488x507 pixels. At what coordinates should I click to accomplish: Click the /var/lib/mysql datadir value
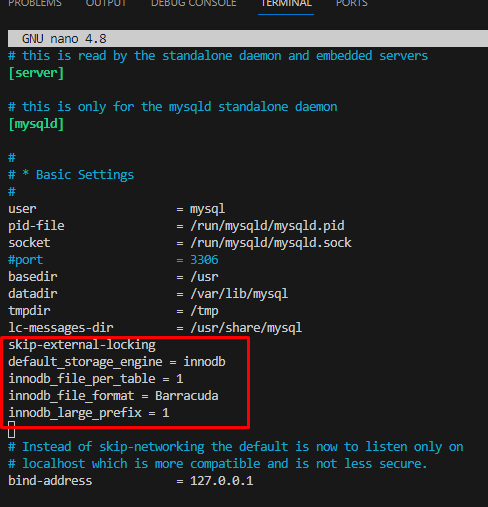point(239,294)
